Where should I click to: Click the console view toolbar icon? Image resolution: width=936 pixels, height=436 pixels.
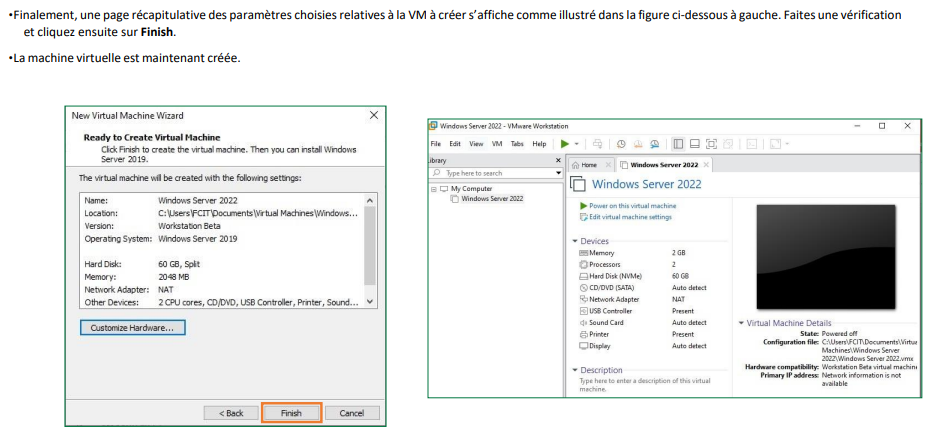click(x=752, y=144)
